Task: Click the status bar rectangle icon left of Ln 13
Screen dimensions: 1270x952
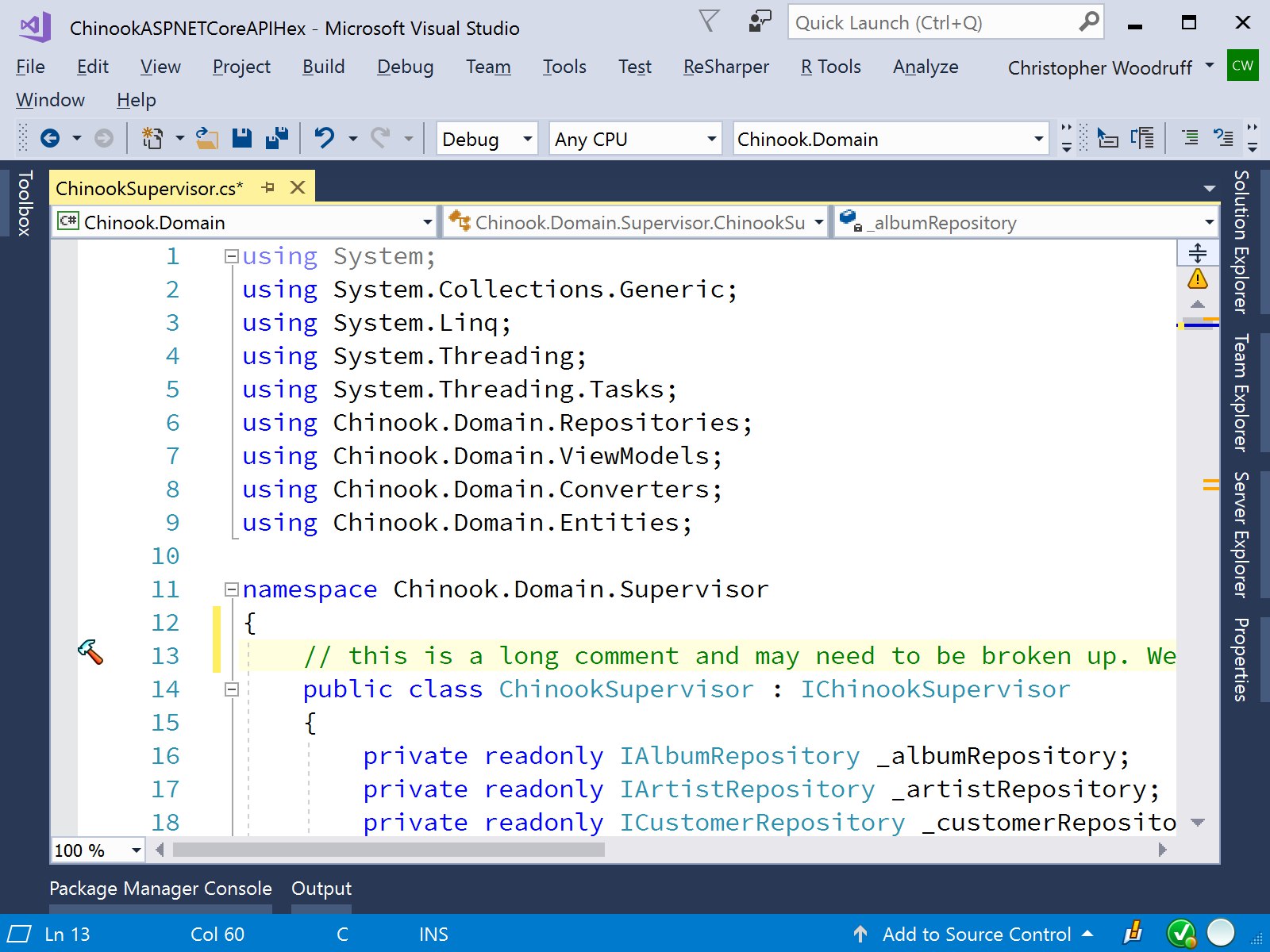Action: 19,934
